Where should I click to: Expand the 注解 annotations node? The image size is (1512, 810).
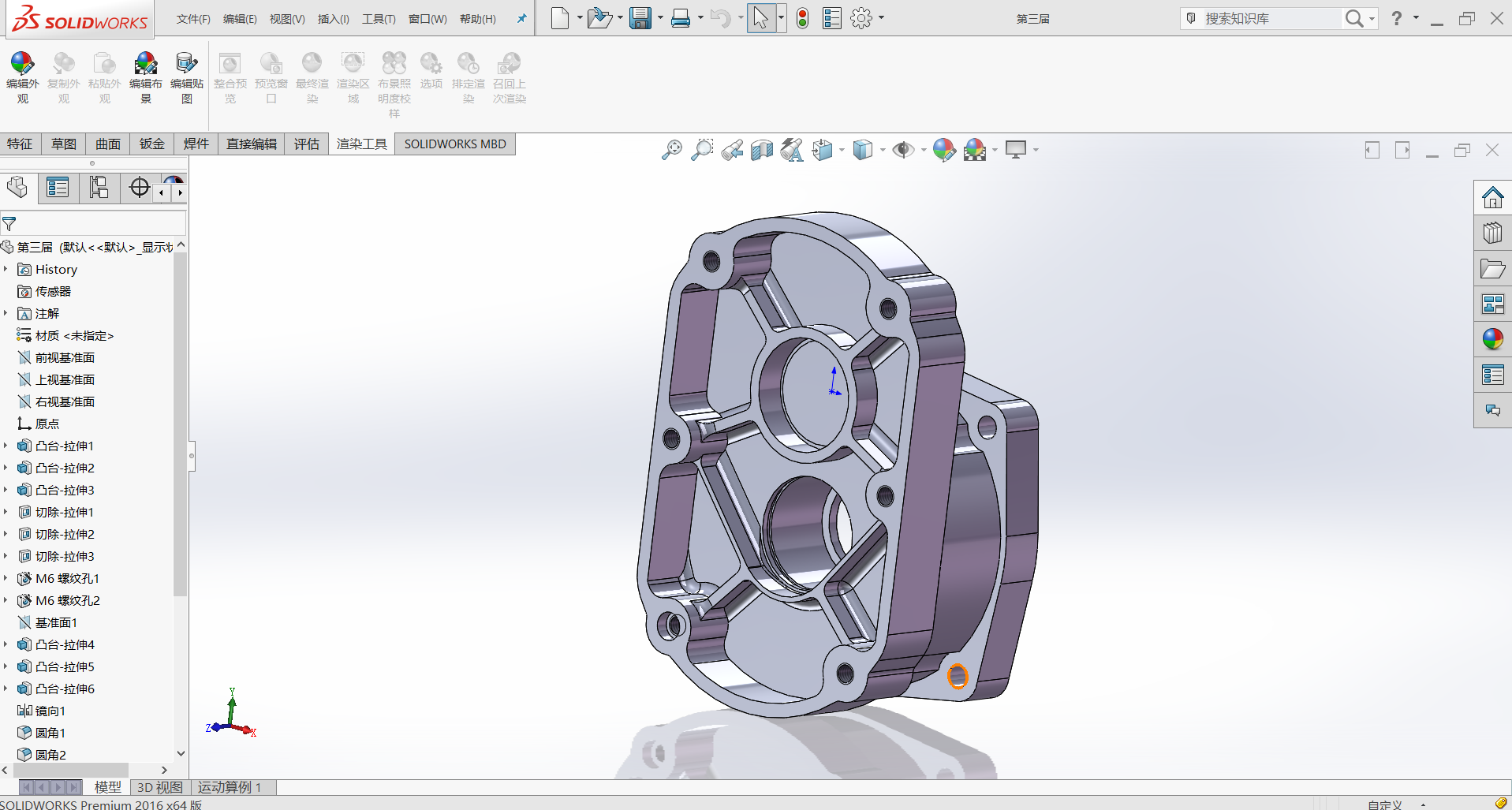[x=6, y=313]
